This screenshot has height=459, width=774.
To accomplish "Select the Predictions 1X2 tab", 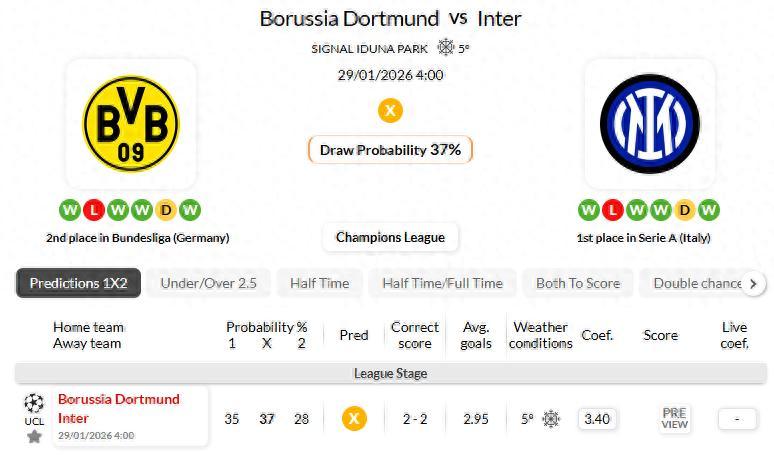I will pos(78,283).
